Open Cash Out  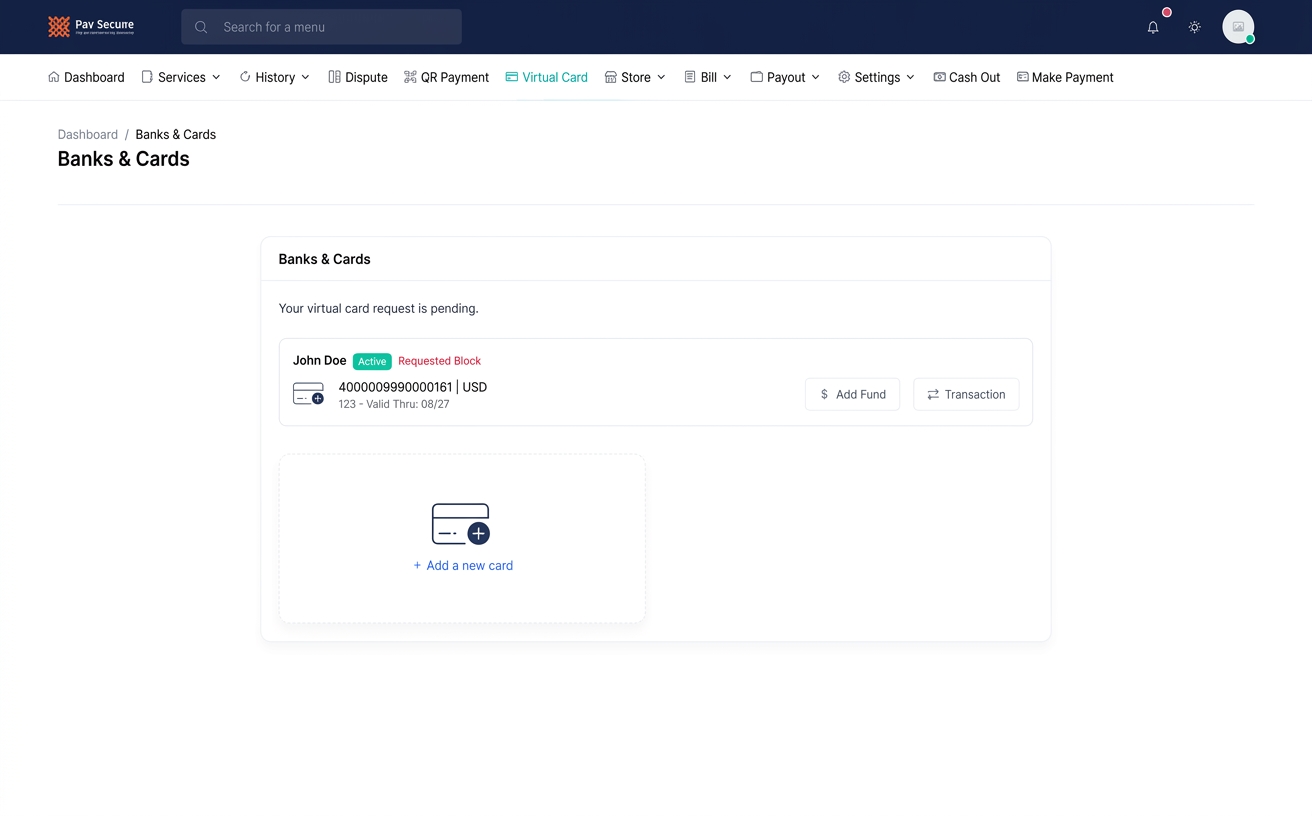click(966, 77)
